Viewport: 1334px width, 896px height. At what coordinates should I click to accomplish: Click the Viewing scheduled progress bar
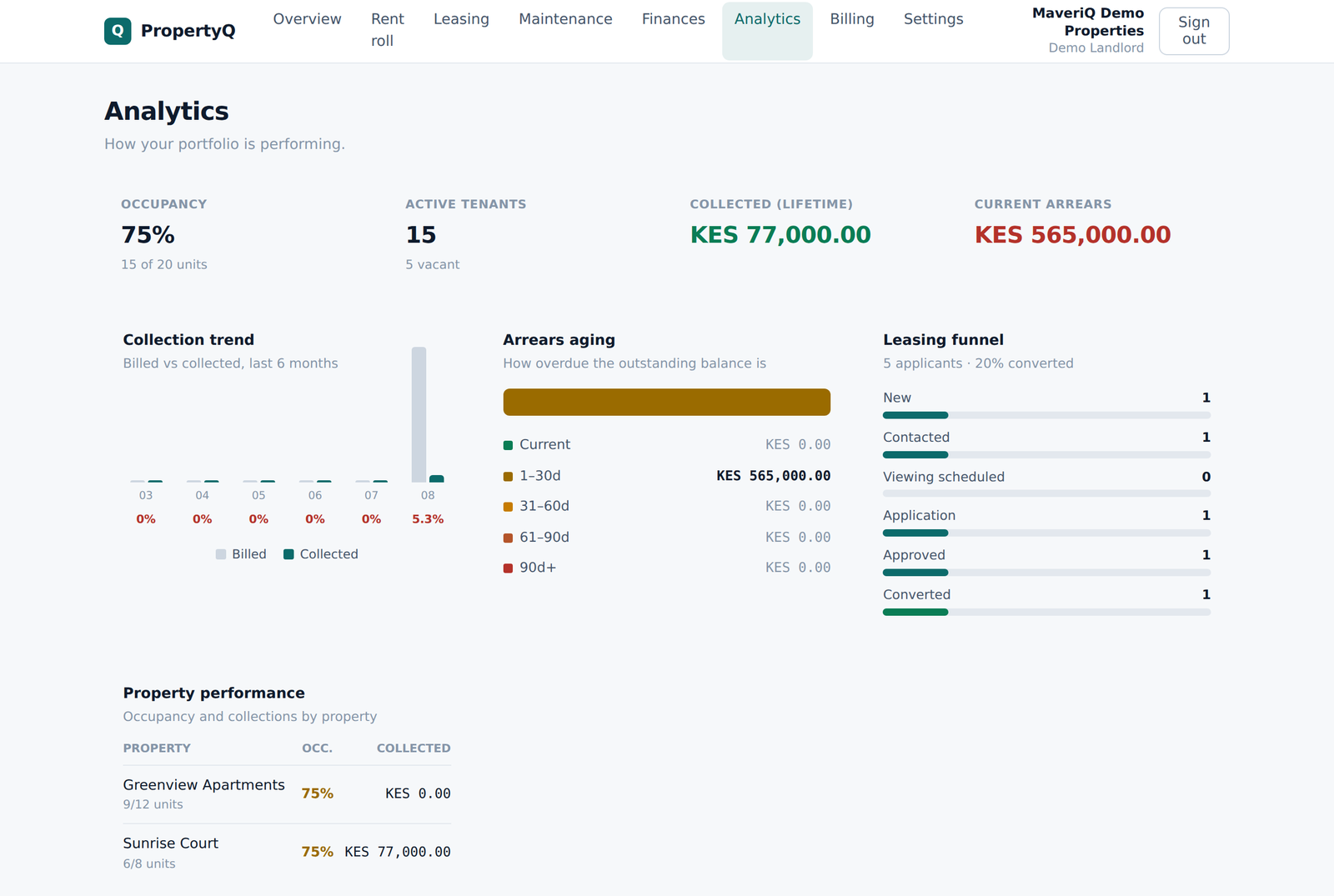point(1046,493)
